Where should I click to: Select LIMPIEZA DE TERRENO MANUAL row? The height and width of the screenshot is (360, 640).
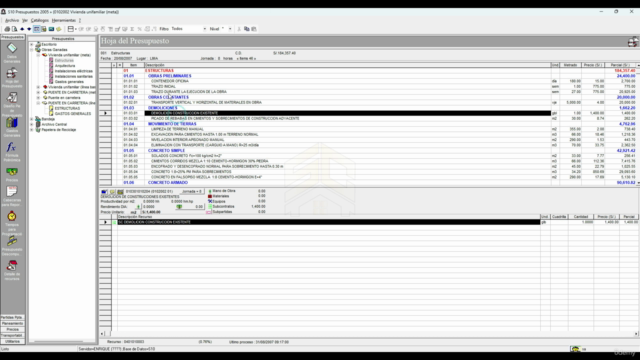click(327, 129)
